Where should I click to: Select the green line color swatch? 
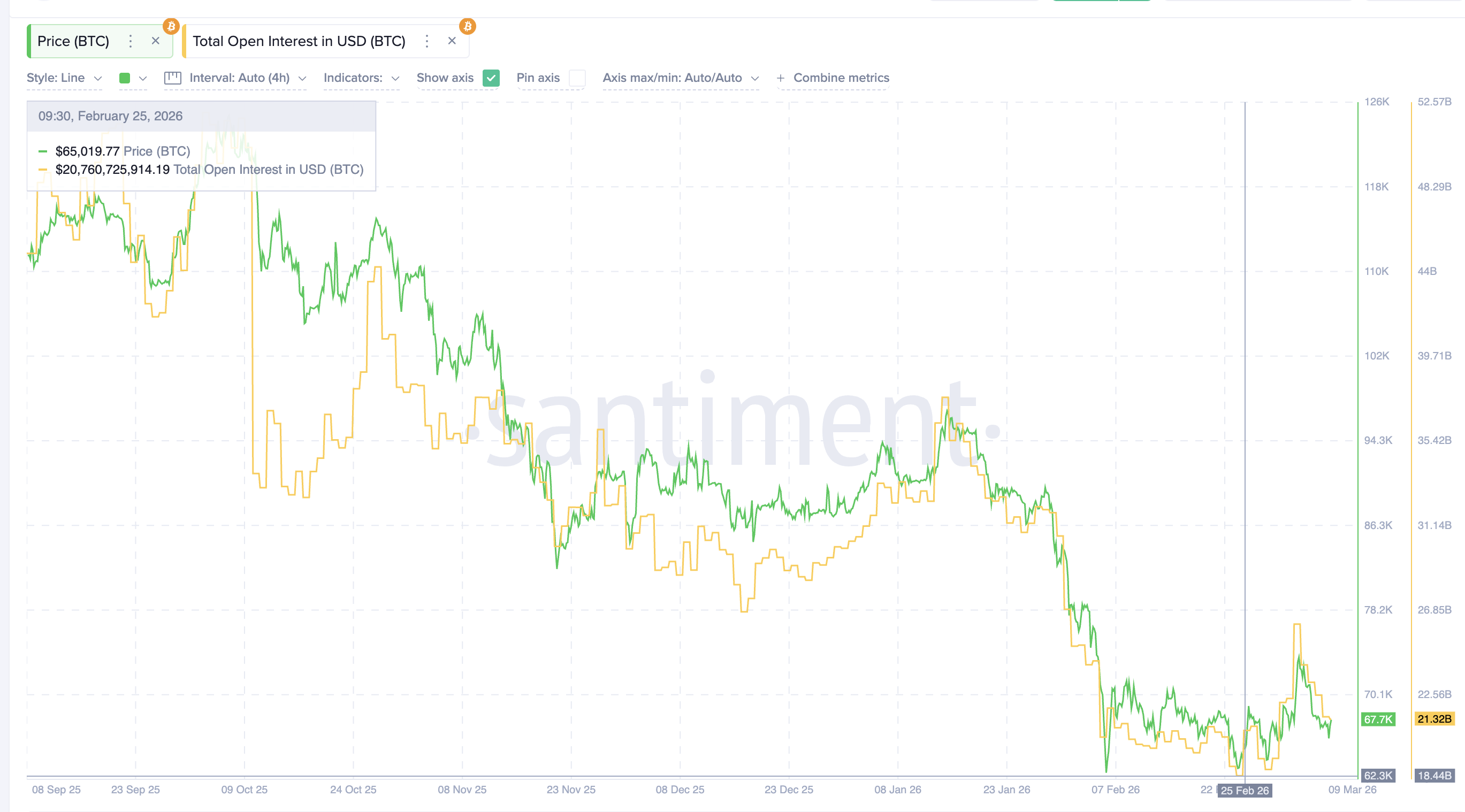pyautogui.click(x=125, y=78)
